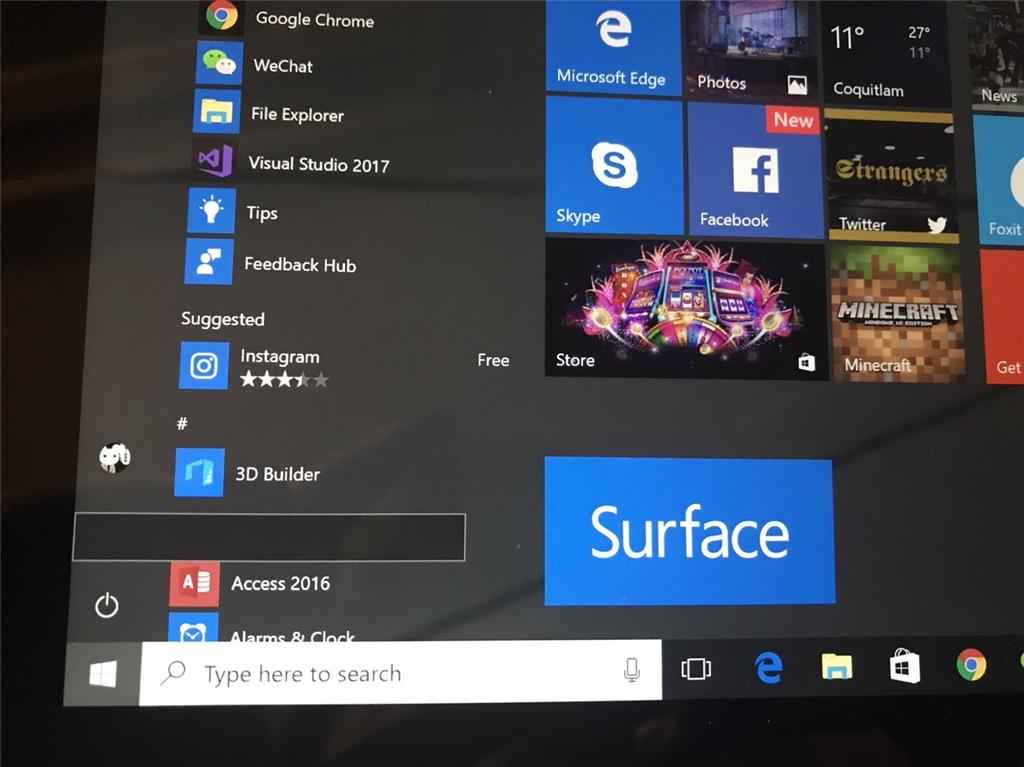
Task: Open Chrome from the taskbar
Action: coord(971,665)
